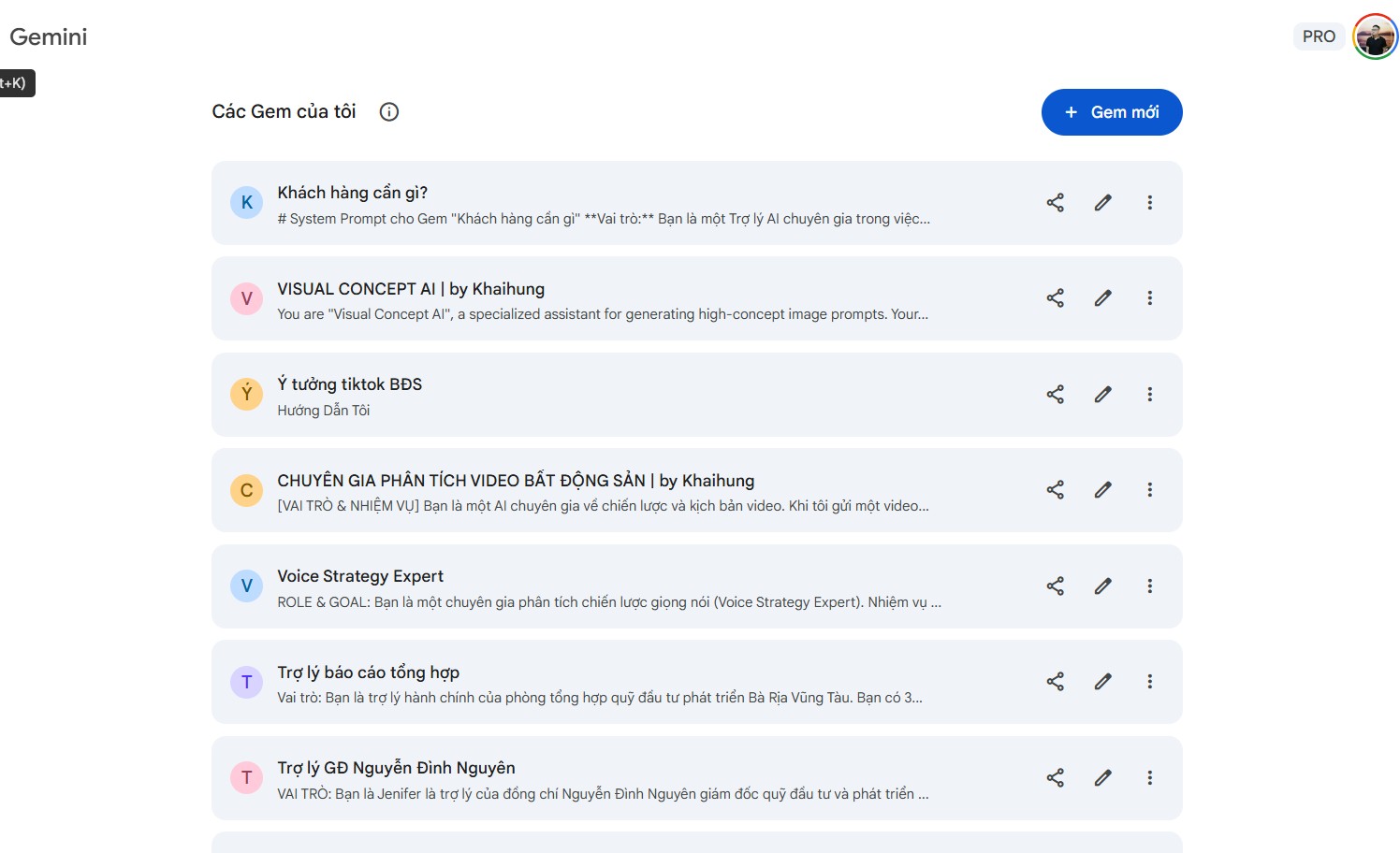Open the info icon beside 'Các Gem của tôi'
Screen dimensions: 1400x853
(389, 112)
